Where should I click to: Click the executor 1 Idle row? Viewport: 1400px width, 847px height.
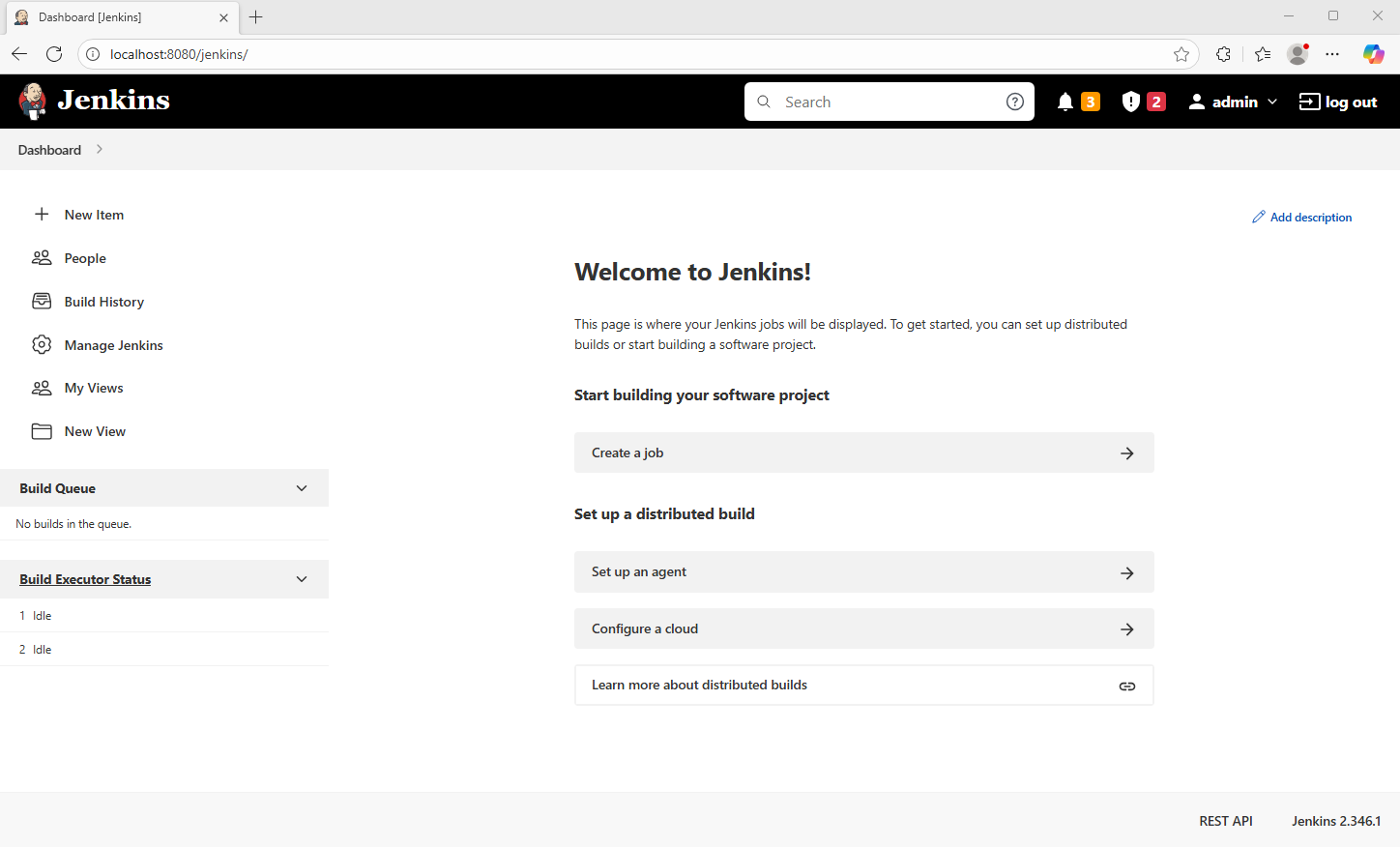pos(164,616)
